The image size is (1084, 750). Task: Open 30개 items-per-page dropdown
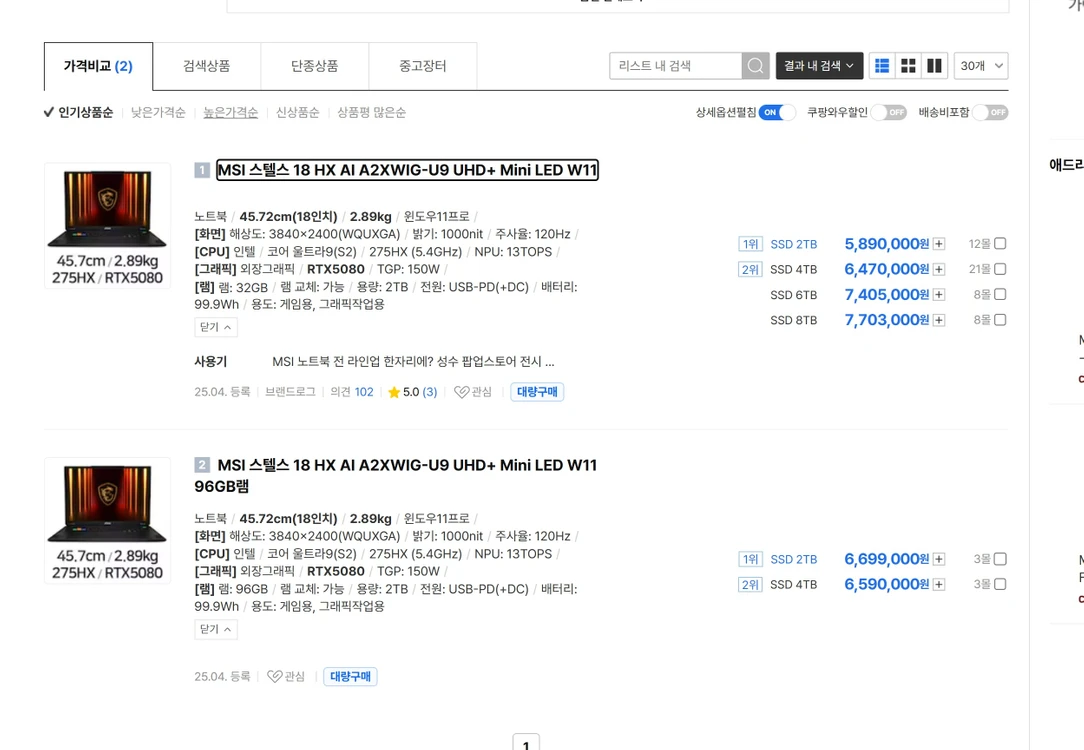[x=981, y=66]
